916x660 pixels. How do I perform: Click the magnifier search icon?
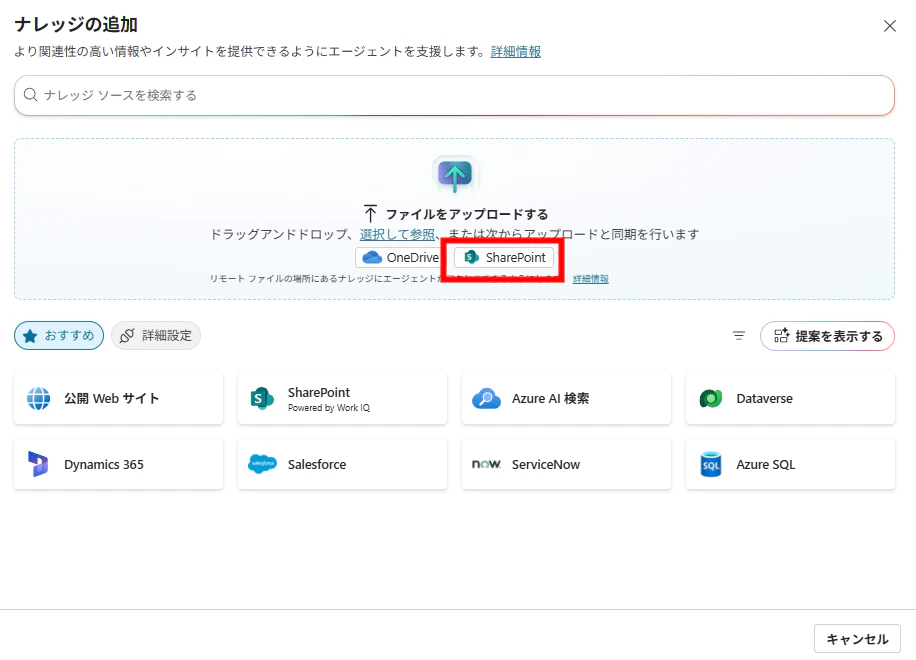(30, 95)
